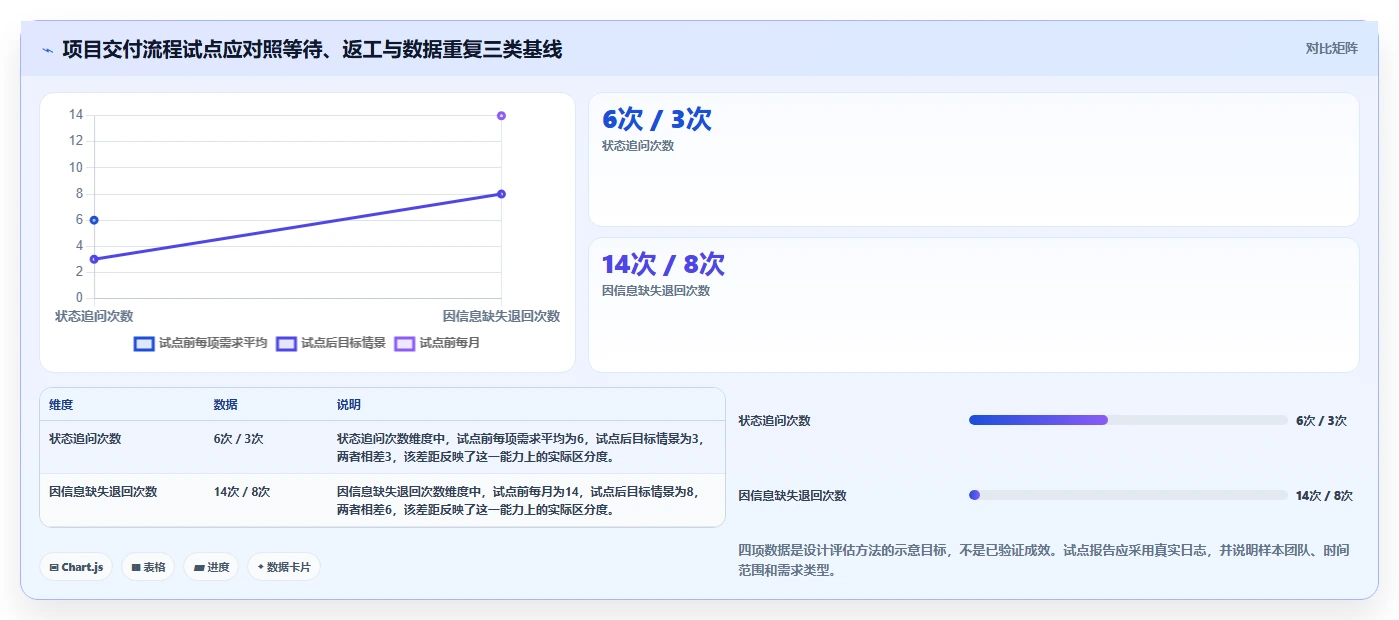Click the 对比矩阵 label in header
Image resolution: width=1399 pixels, height=620 pixels.
(1331, 48)
